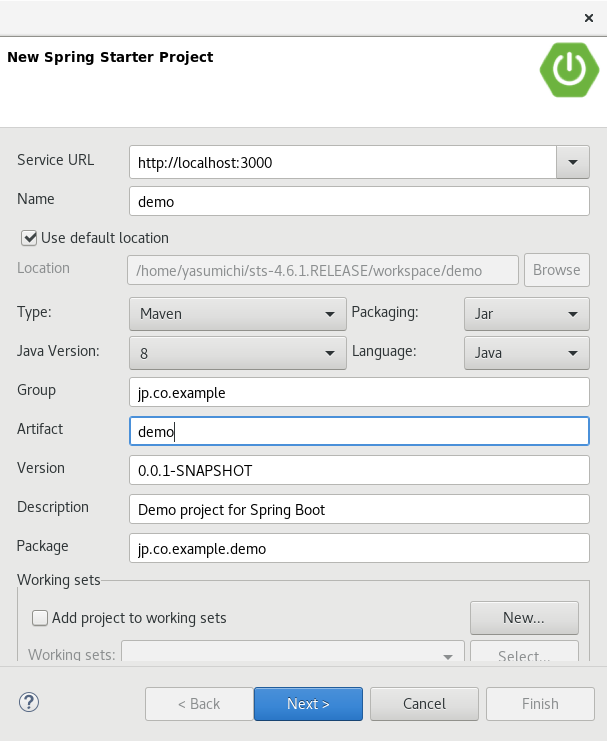Uncheck the Use default location checkbox

tap(29, 238)
